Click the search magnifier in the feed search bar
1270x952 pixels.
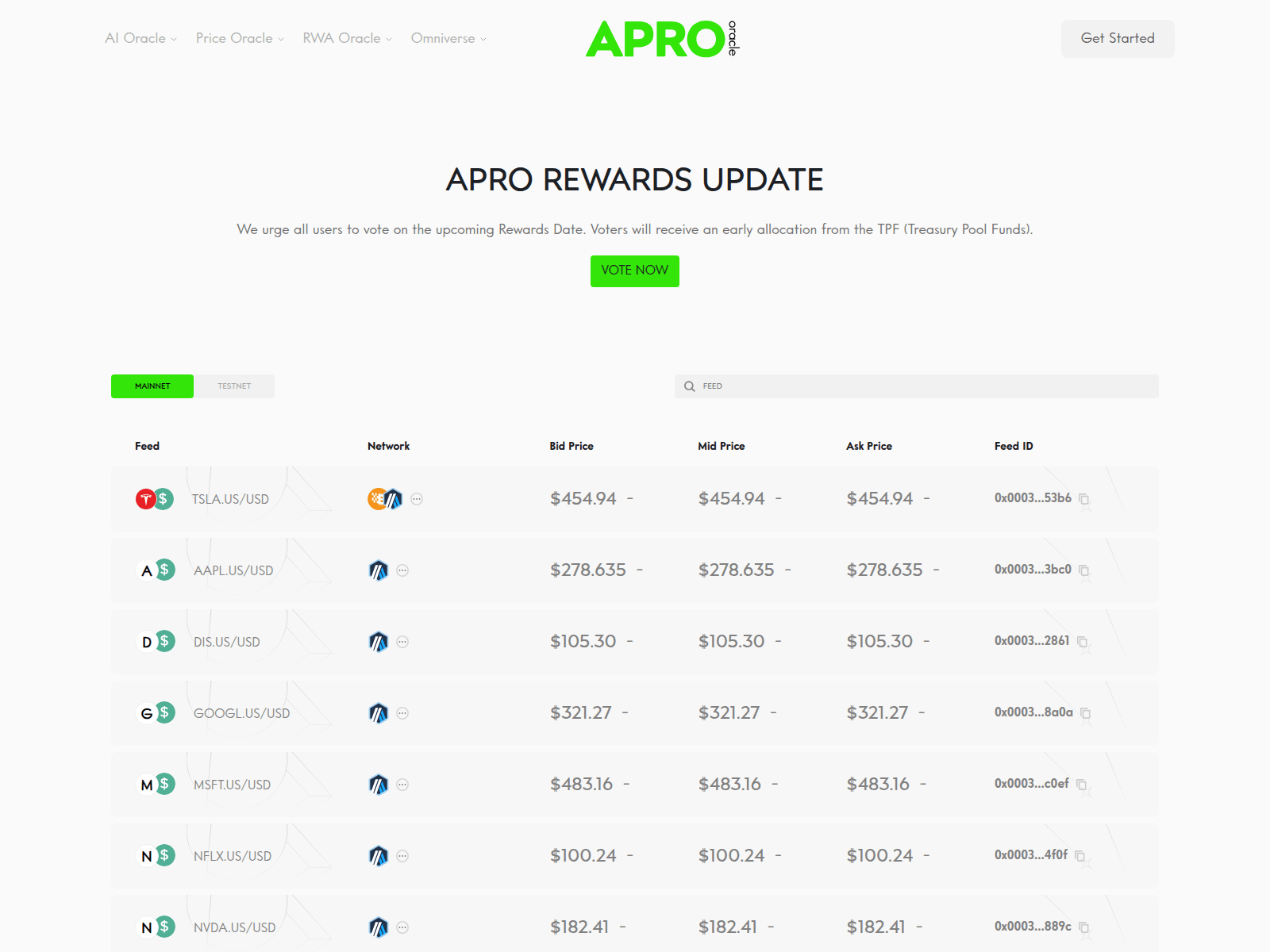pyautogui.click(x=690, y=386)
